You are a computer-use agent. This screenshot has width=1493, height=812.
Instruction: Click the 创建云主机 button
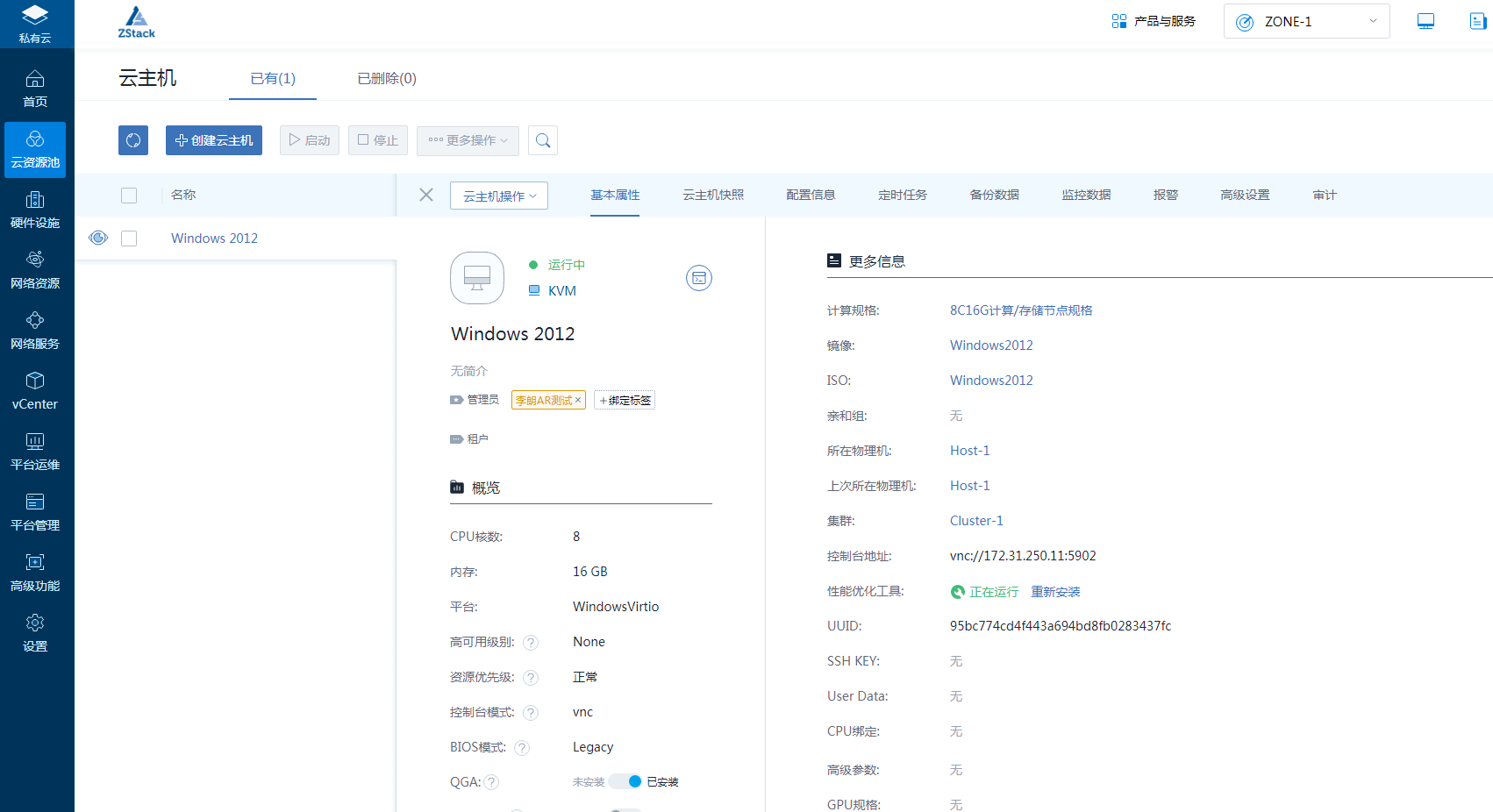(214, 140)
